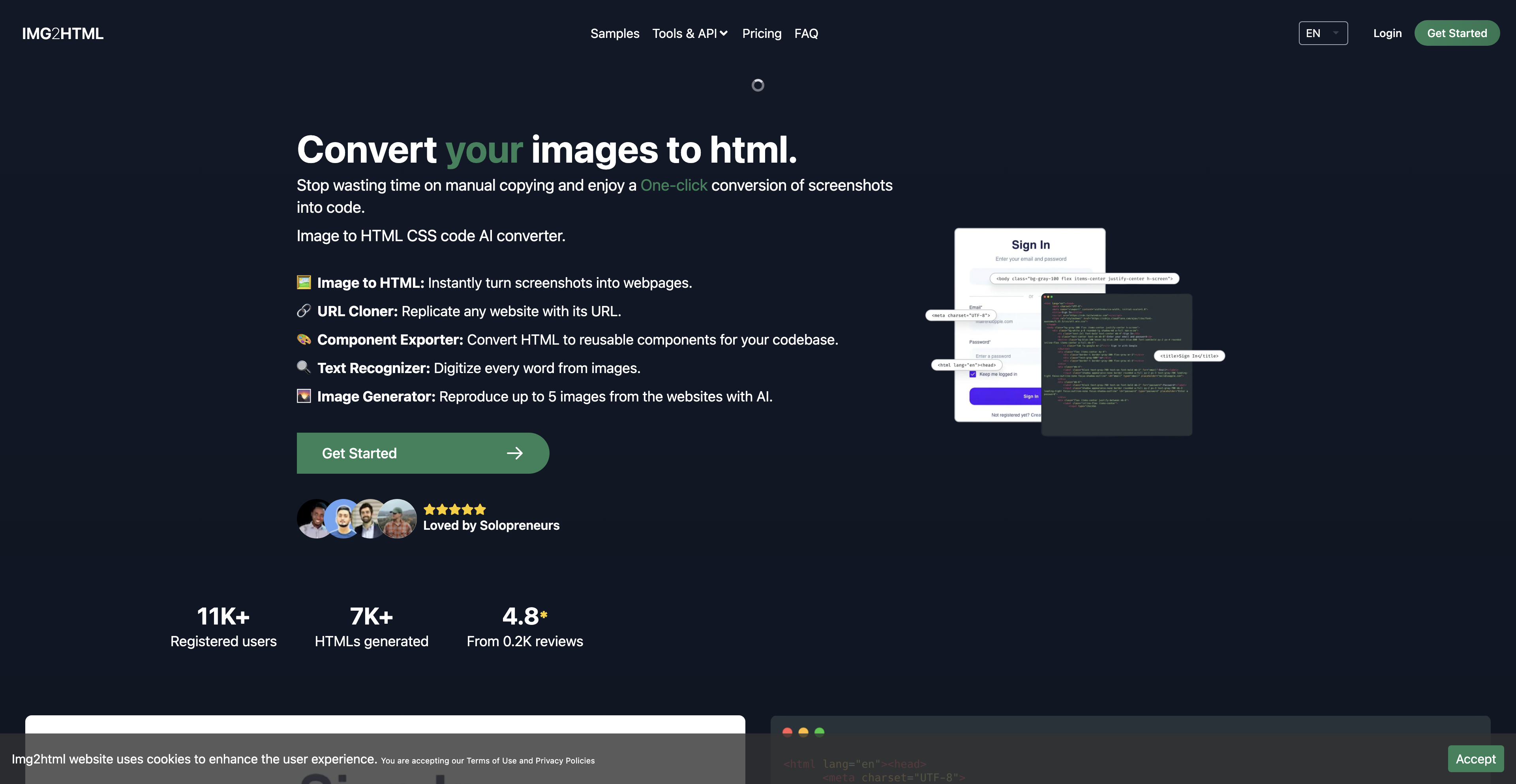The image size is (1516, 784).
Task: Click the chain link icon beside URL Cloner
Action: [x=304, y=311]
